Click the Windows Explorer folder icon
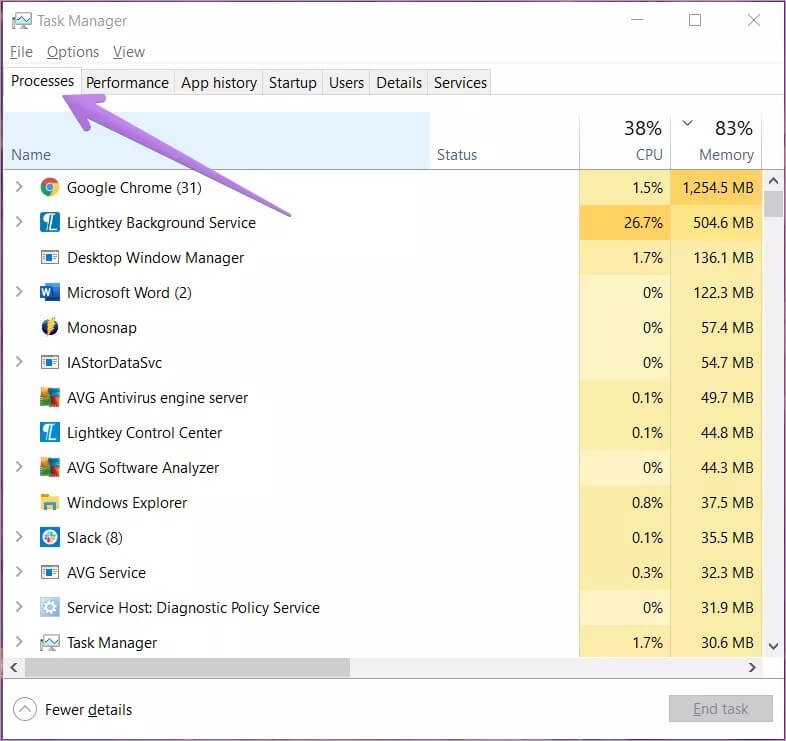 tap(50, 502)
